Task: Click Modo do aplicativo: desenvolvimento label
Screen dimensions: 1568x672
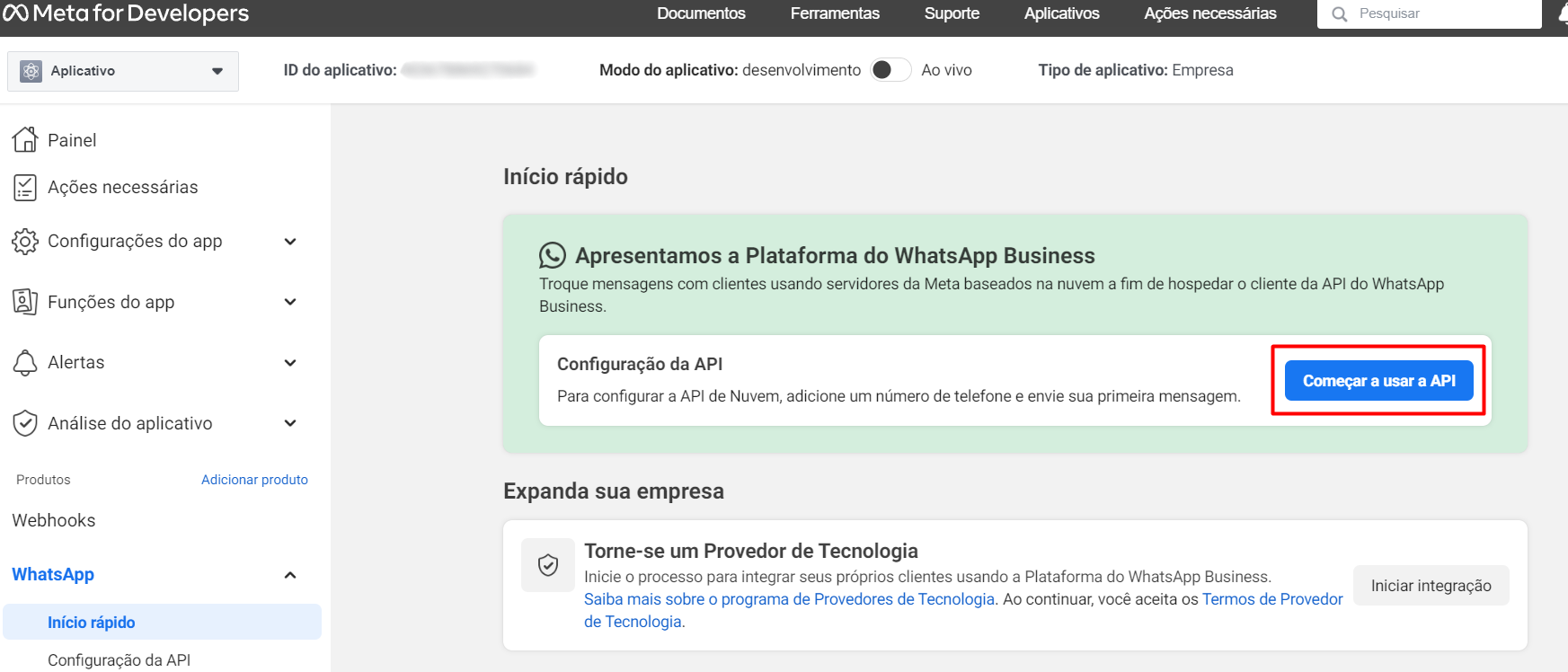Action: (730, 70)
